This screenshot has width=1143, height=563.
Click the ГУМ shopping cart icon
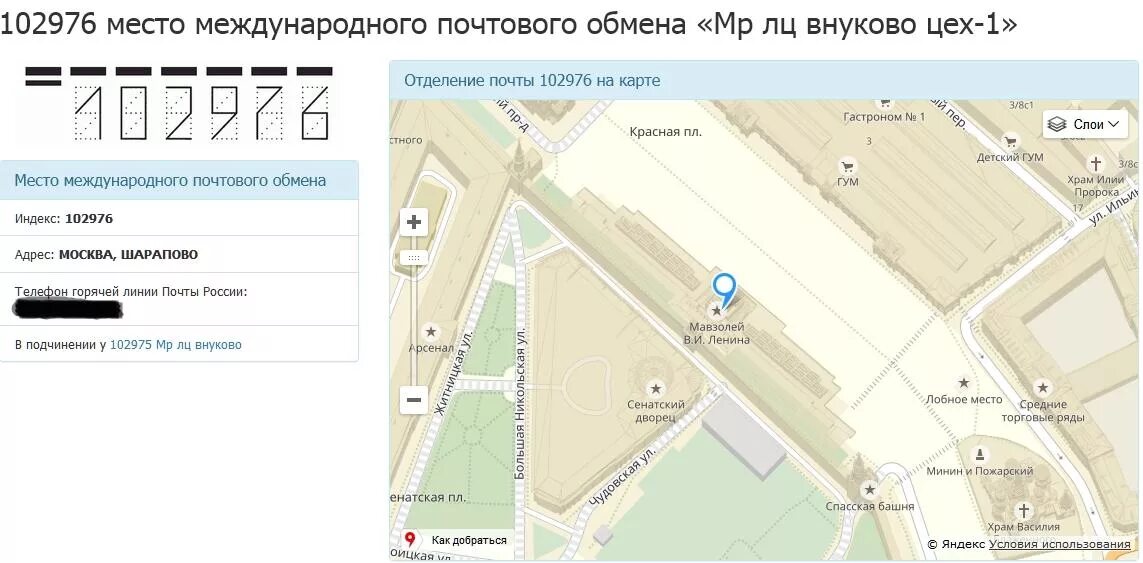848,166
